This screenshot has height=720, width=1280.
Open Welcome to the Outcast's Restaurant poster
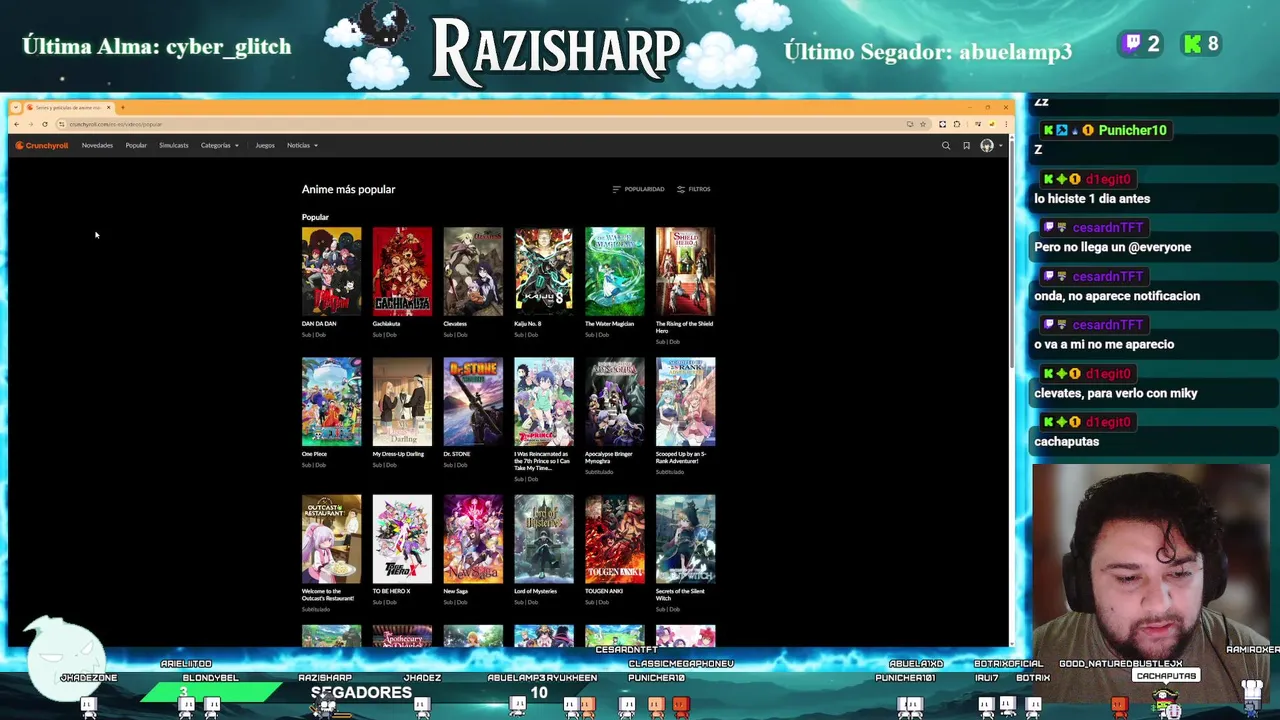pyautogui.click(x=331, y=539)
